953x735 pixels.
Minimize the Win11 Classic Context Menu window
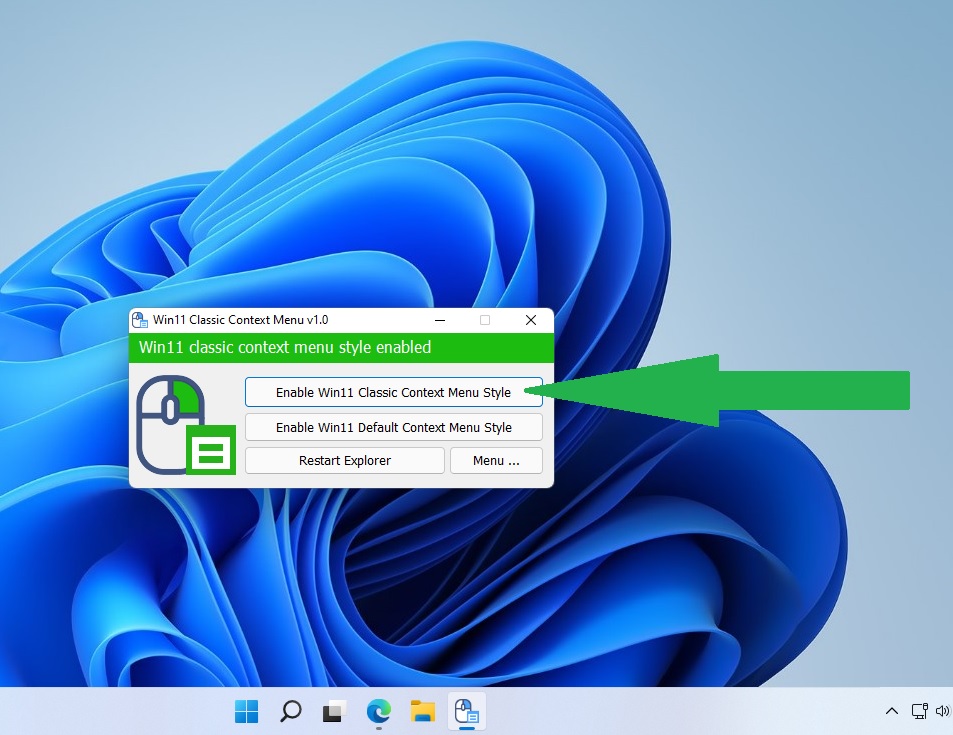coord(440,320)
